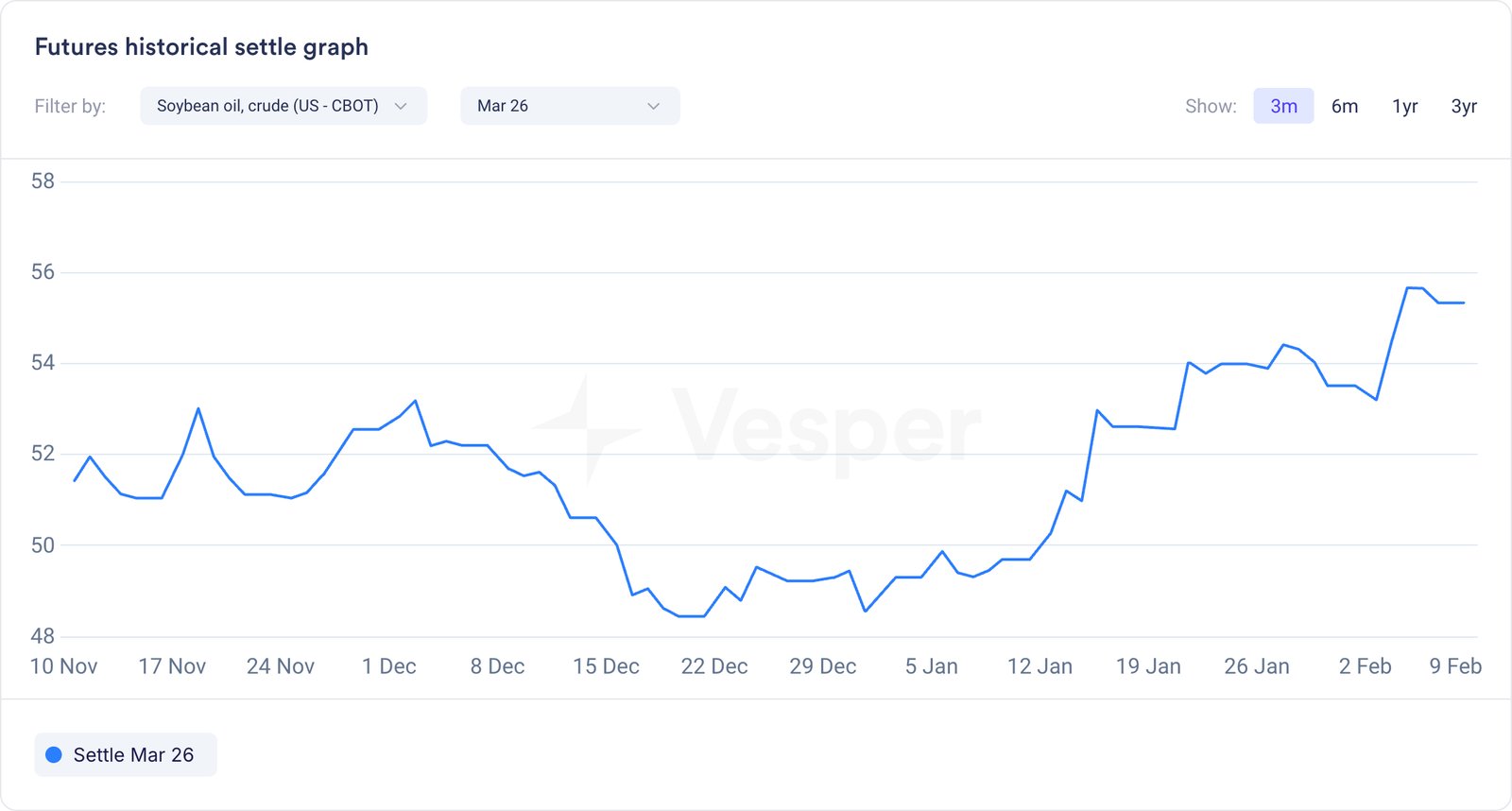Click chevron arrow in Mar 26 selector
The image size is (1512, 811).
click(653, 106)
